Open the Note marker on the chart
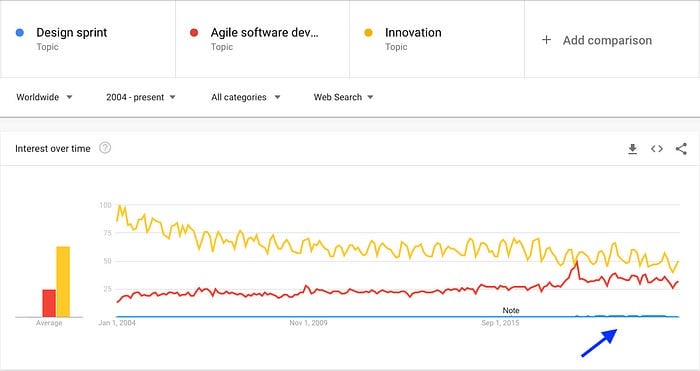 tap(511, 310)
